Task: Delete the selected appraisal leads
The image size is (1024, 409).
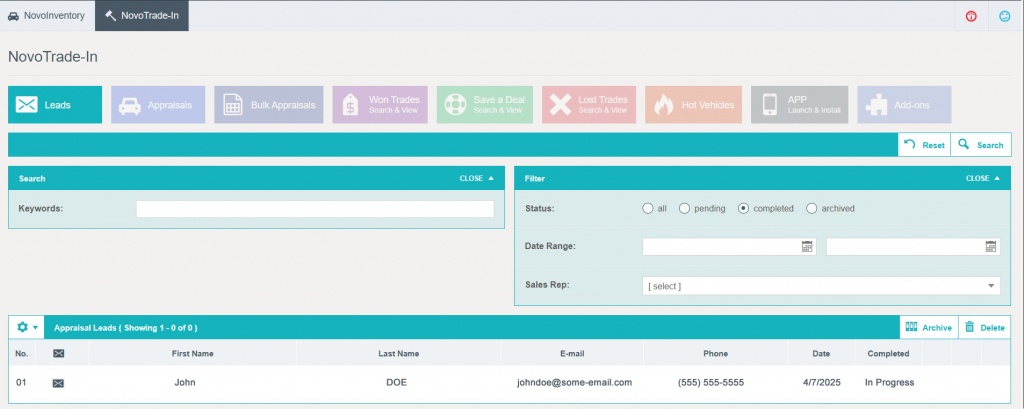Action: (984, 327)
